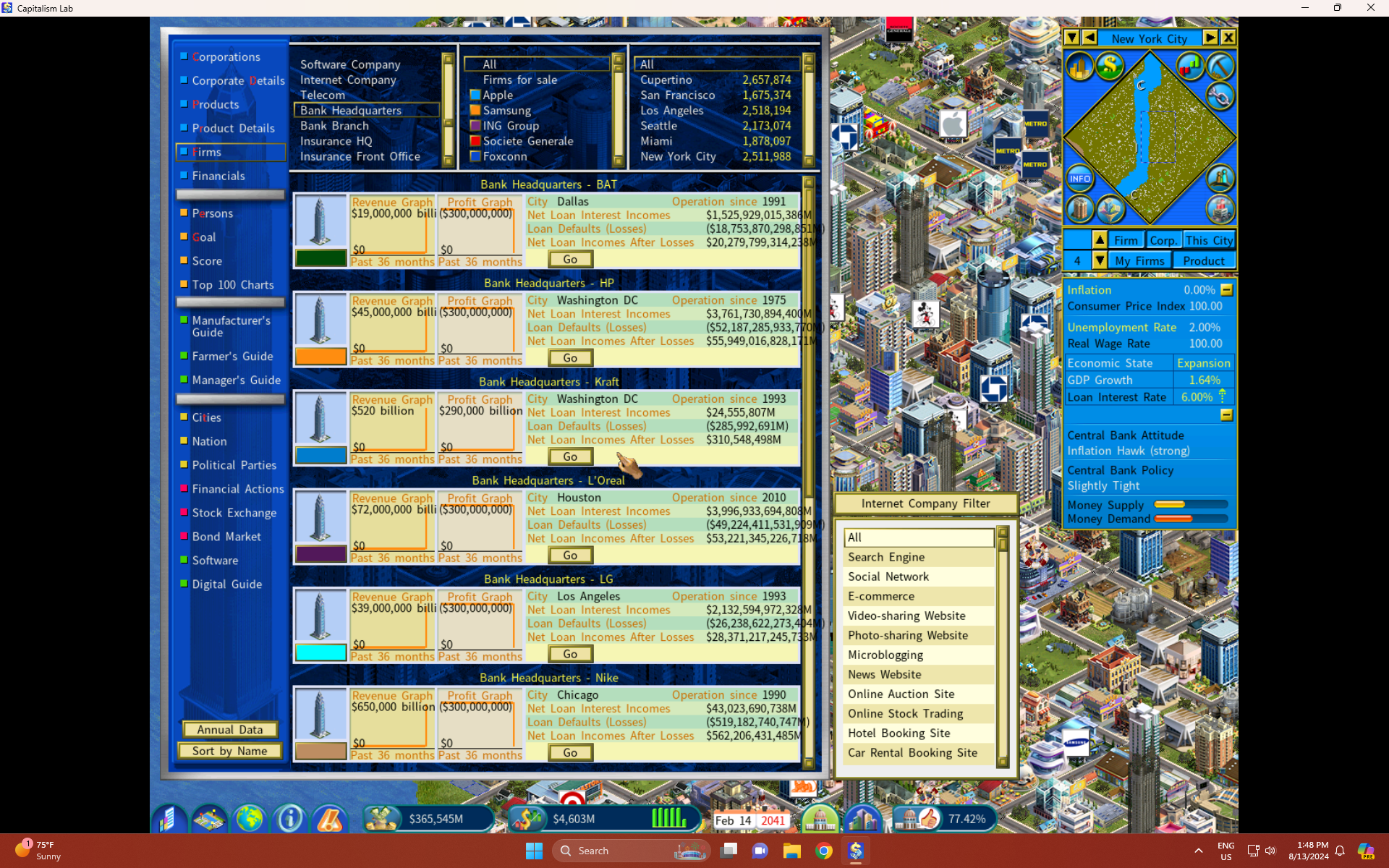Click Go for the Kraft Bank Headquarters

(570, 456)
